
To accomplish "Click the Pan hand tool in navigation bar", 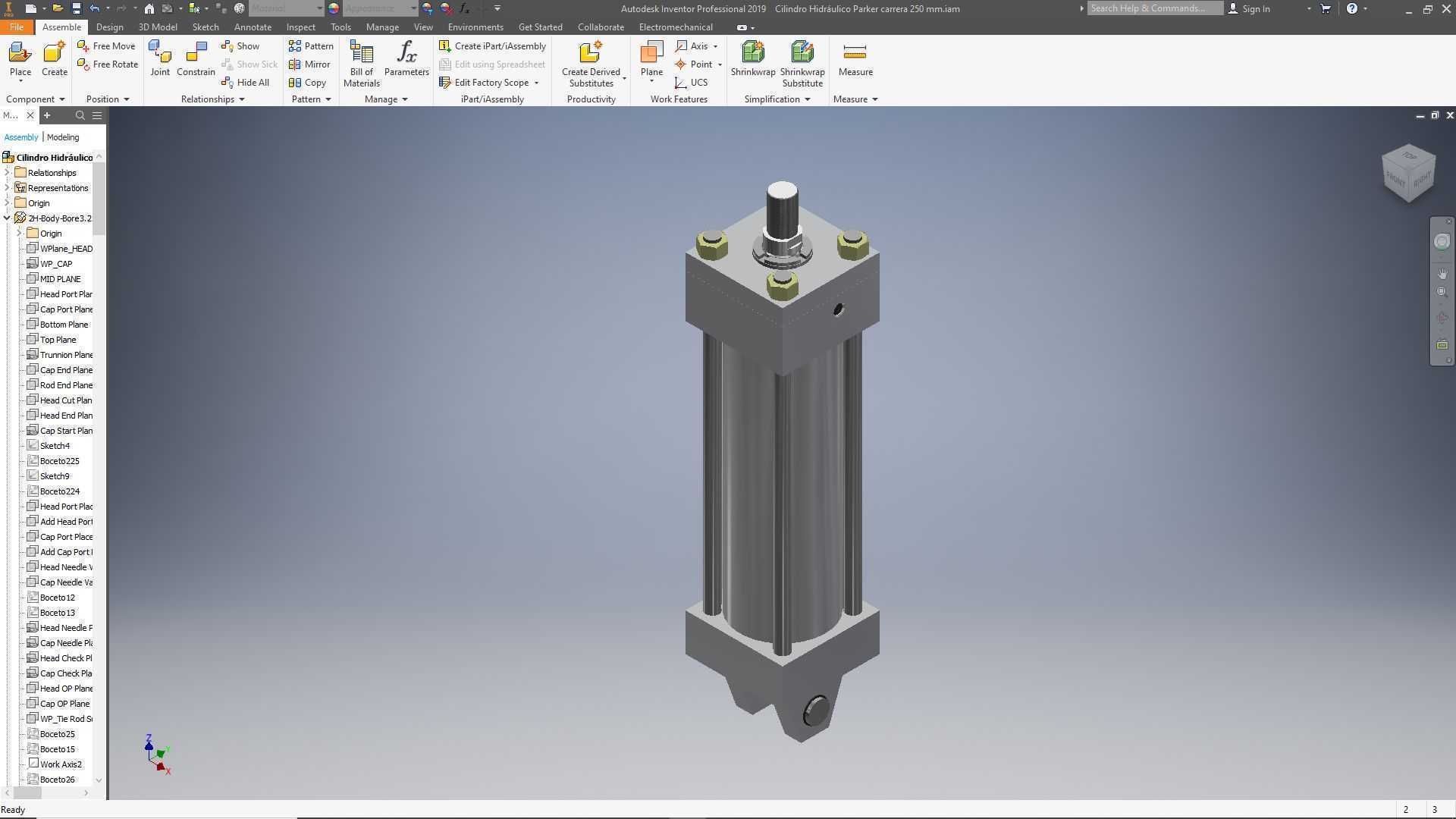I will [x=1442, y=273].
